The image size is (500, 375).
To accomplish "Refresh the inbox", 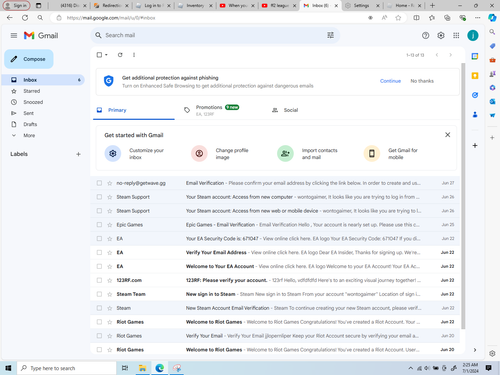I will [120, 55].
